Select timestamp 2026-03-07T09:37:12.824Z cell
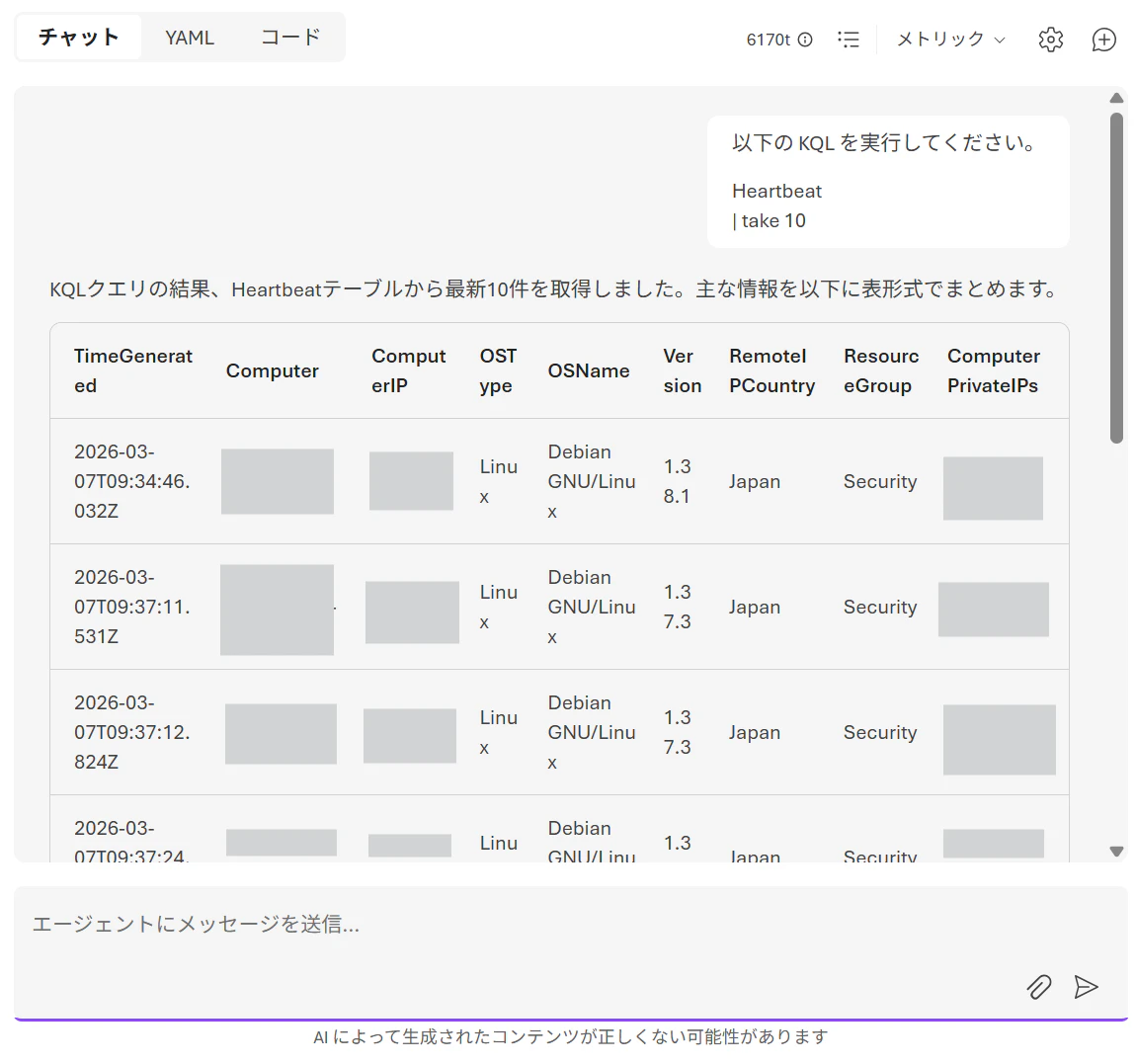 click(131, 732)
